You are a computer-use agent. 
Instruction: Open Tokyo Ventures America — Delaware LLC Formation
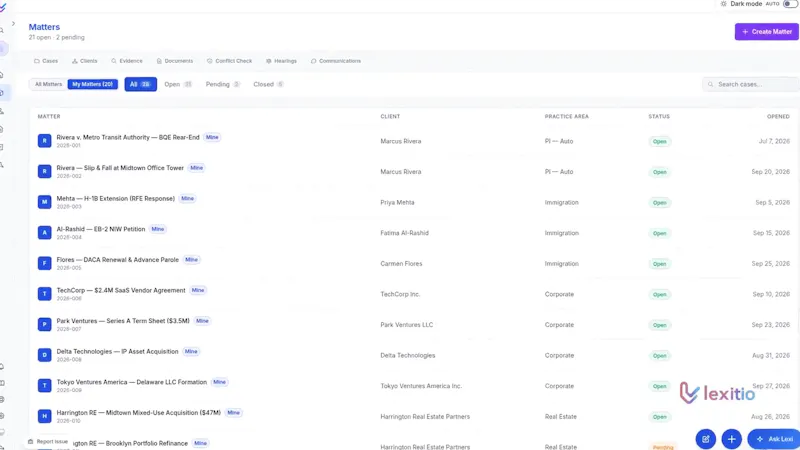[132, 382]
